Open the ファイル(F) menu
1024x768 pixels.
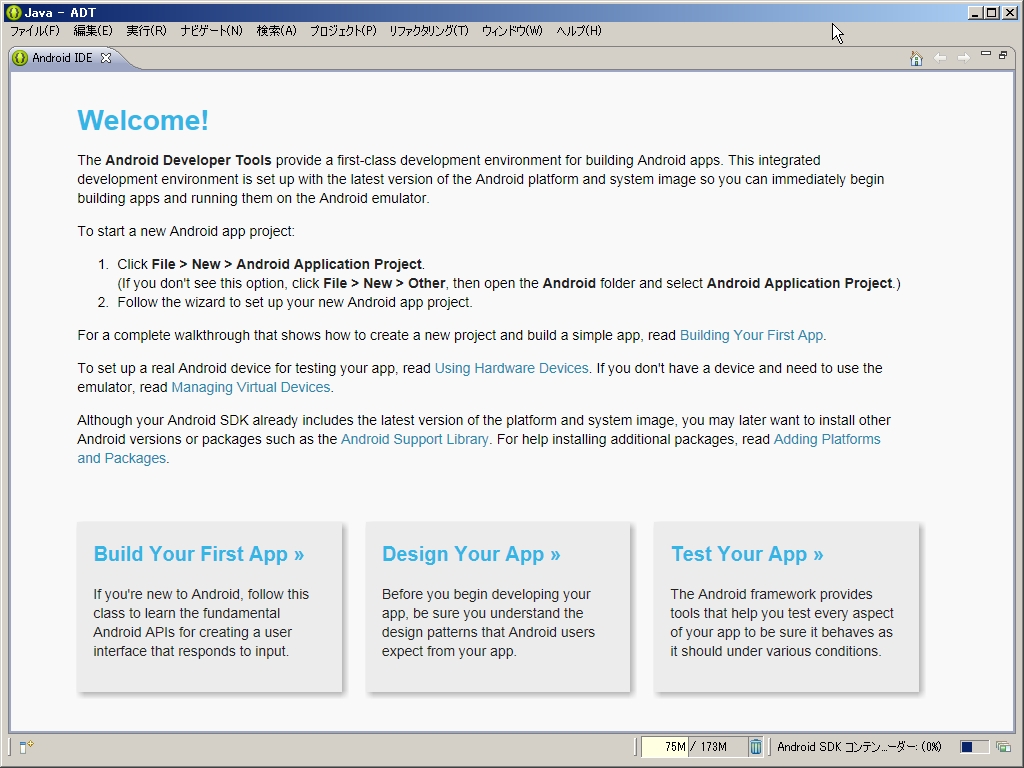click(35, 31)
